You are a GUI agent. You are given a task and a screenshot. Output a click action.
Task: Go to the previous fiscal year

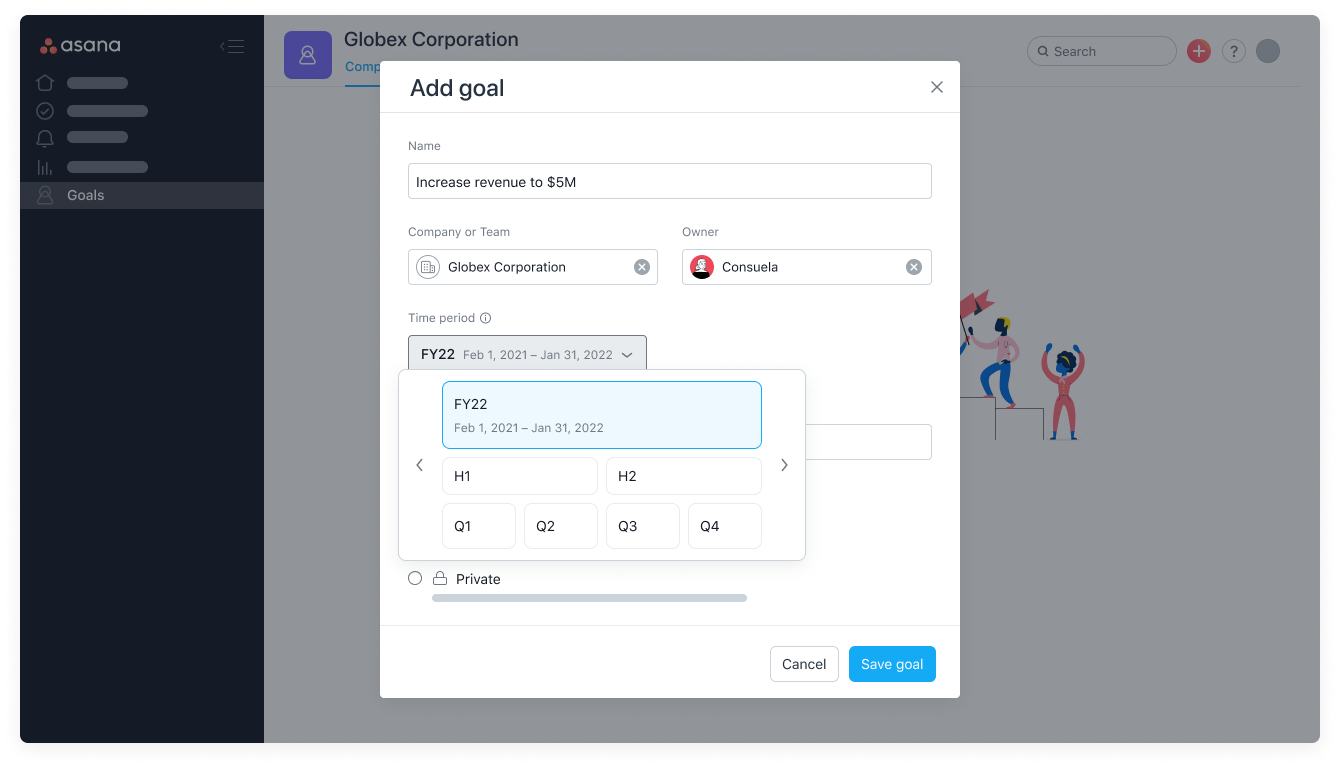(420, 465)
